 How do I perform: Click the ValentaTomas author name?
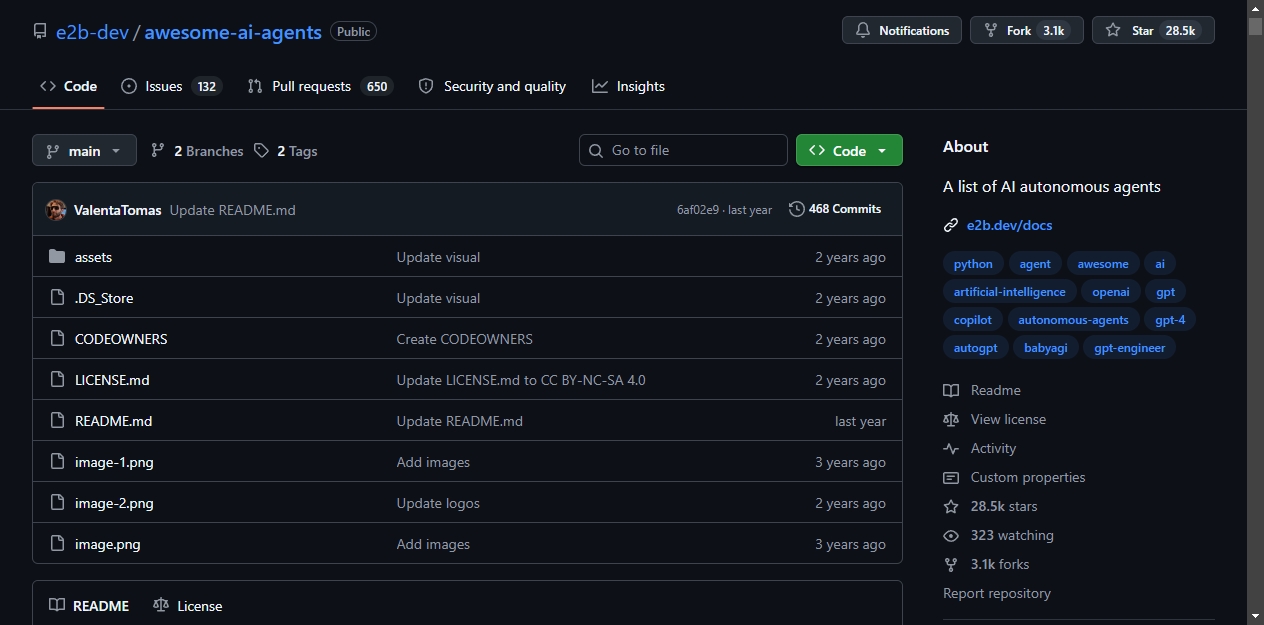pyautogui.click(x=117, y=210)
